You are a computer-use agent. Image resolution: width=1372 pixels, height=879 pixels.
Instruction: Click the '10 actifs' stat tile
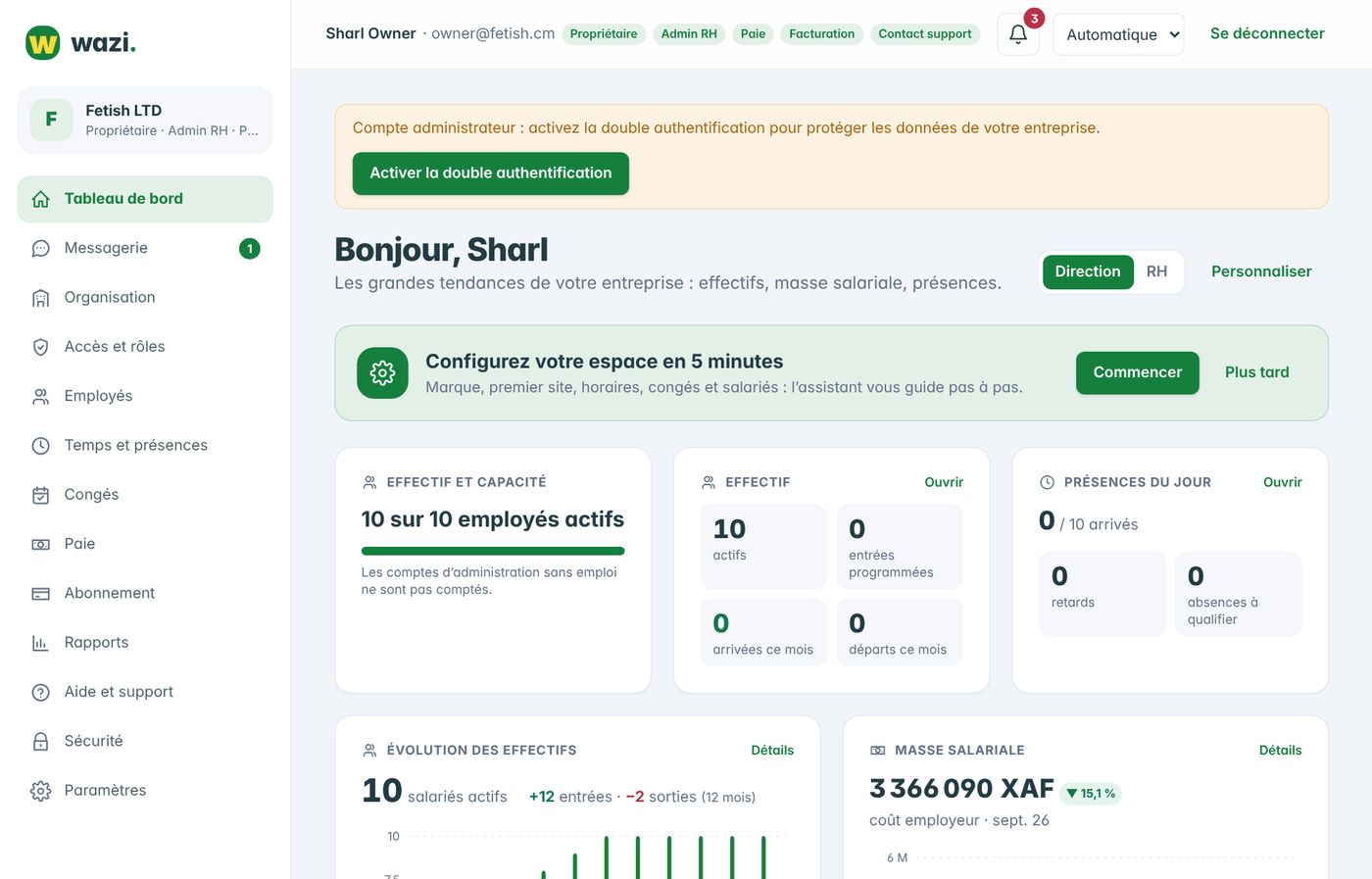pyautogui.click(x=764, y=547)
